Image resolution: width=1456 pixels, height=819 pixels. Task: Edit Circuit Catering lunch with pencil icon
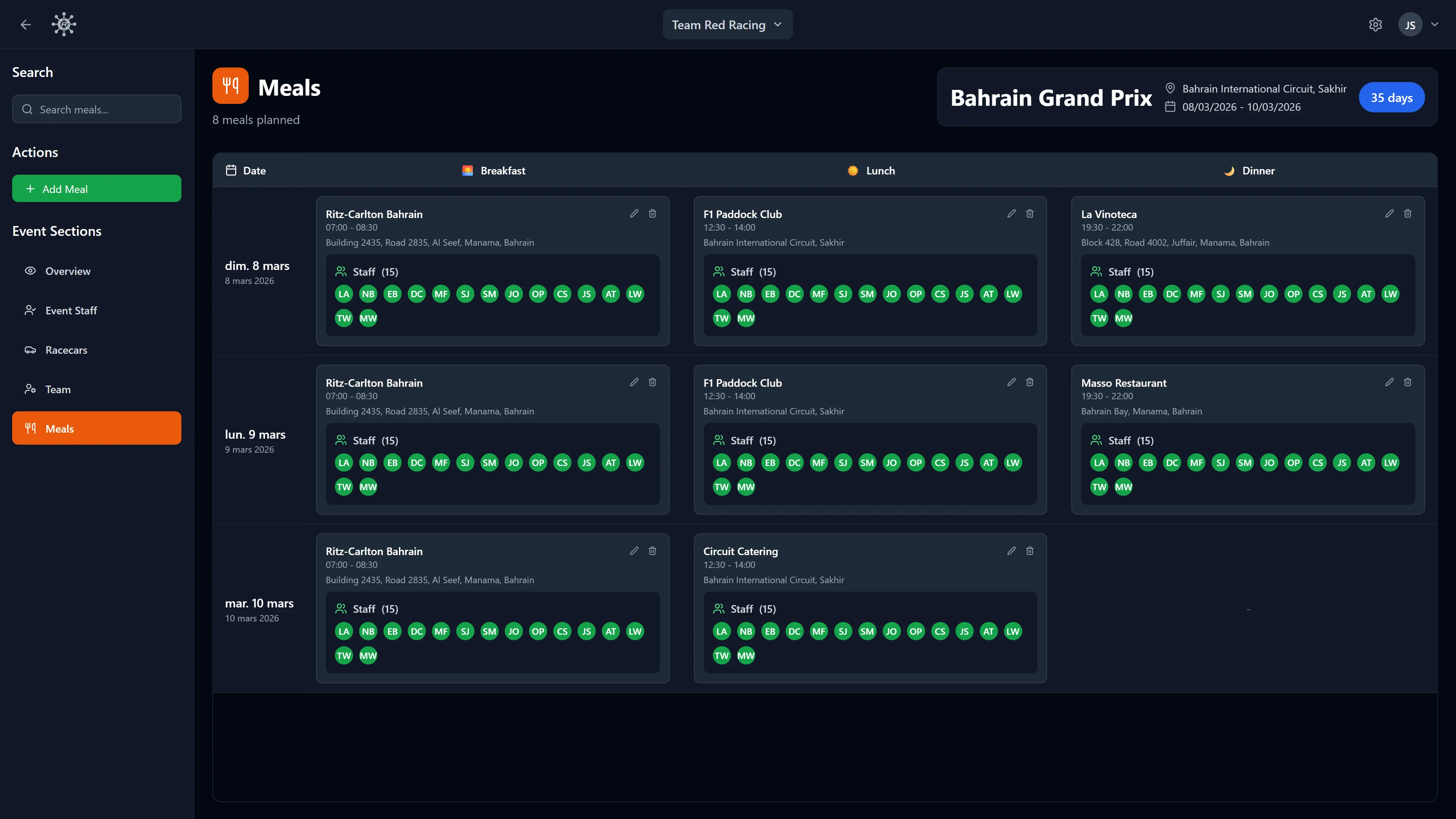(1011, 551)
